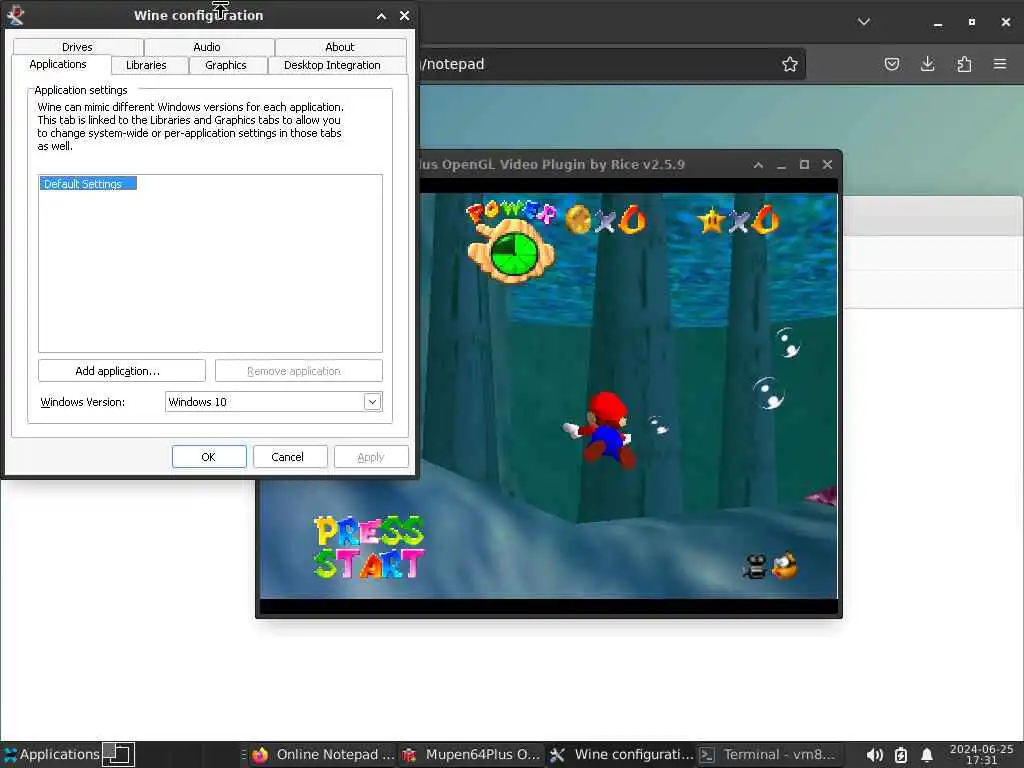Confirm Wine configuration with OK

pos(209,457)
